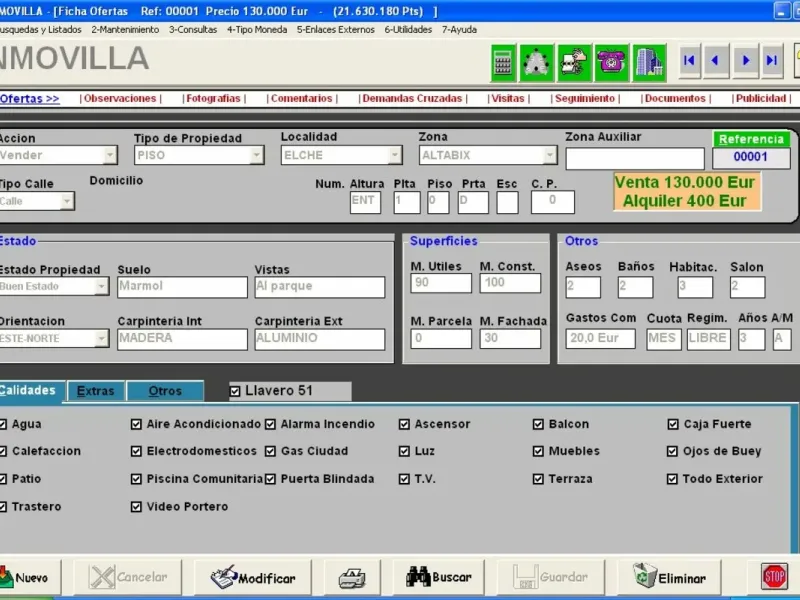Viewport: 800px width, 600px height.
Task: Uncheck Aire Acondicionado
Action: (x=136, y=424)
